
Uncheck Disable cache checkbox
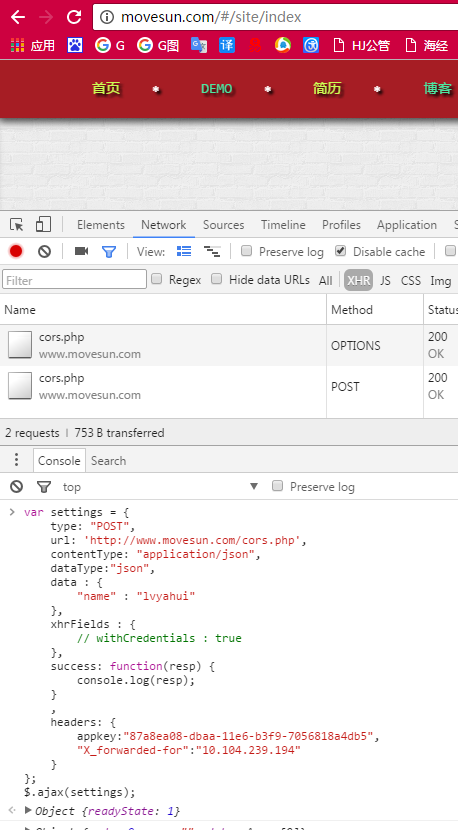340,251
